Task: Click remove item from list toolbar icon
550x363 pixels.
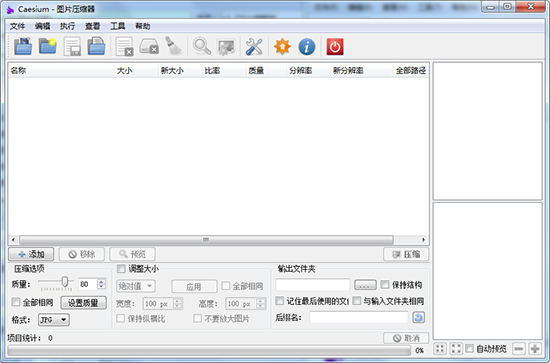Action: click(125, 46)
